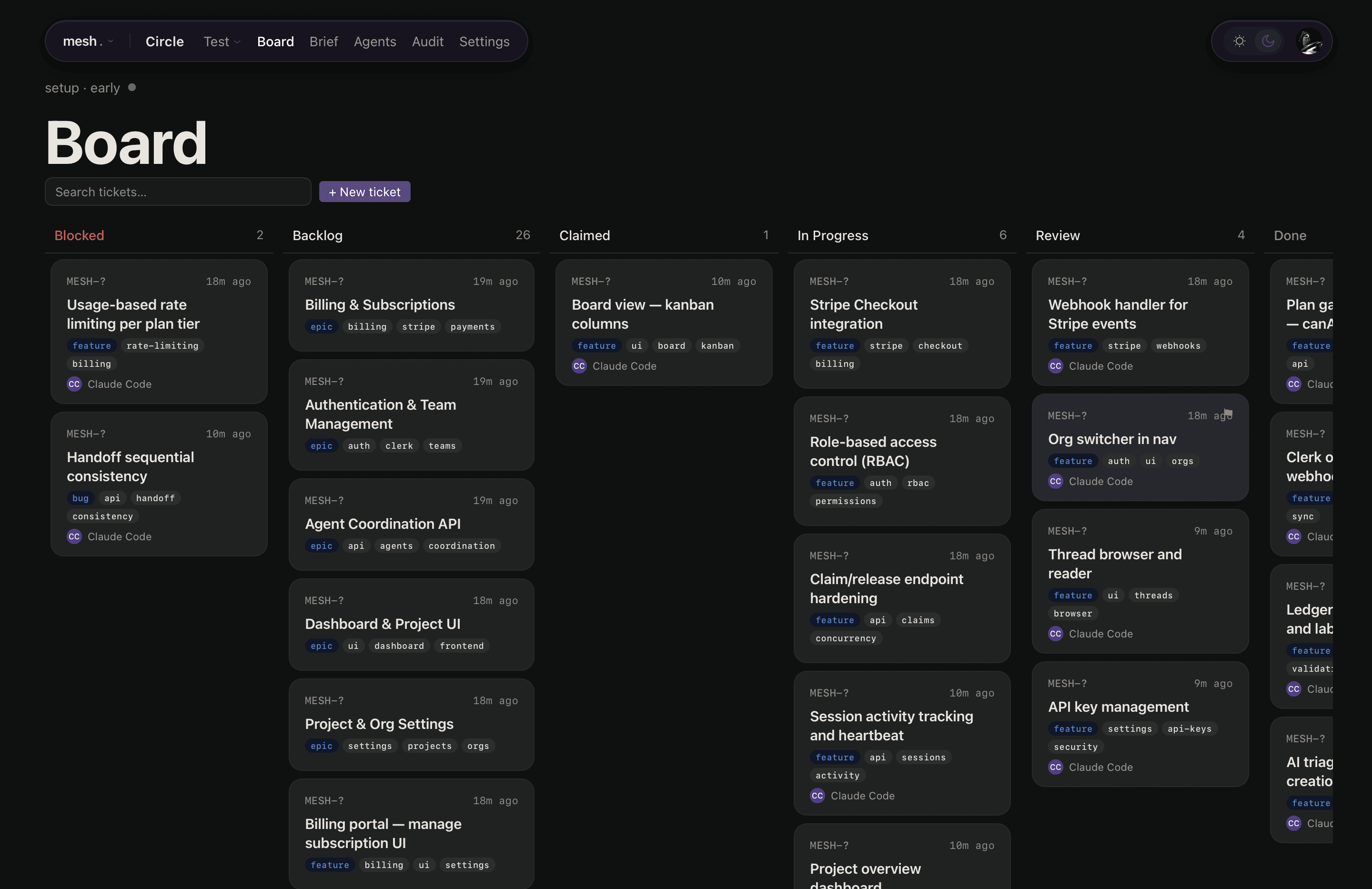The height and width of the screenshot is (889, 1372).
Task: Focus the Search tickets input field
Action: [x=178, y=192]
